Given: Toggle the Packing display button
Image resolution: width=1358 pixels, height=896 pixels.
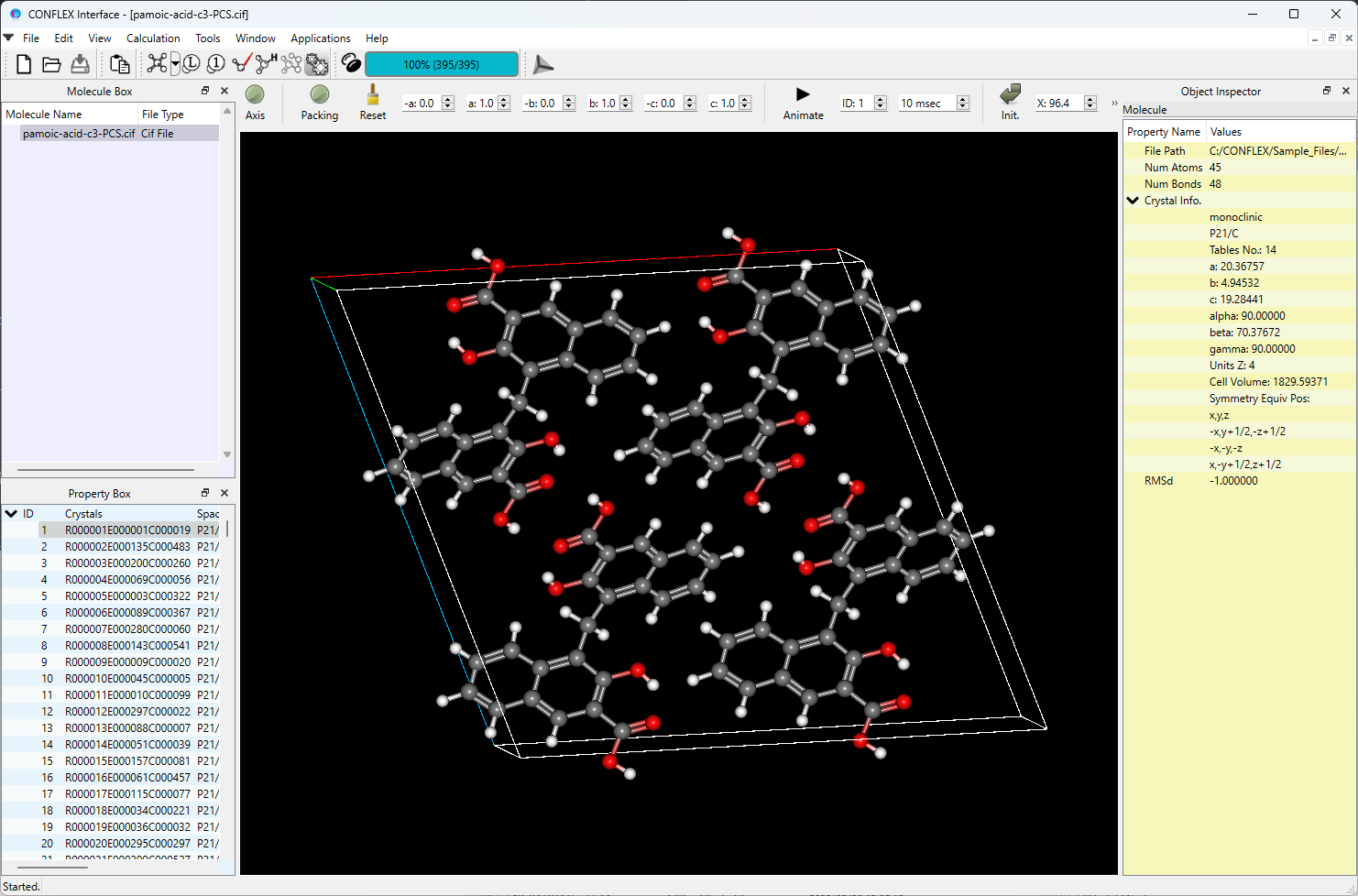Looking at the screenshot, I should (x=319, y=95).
